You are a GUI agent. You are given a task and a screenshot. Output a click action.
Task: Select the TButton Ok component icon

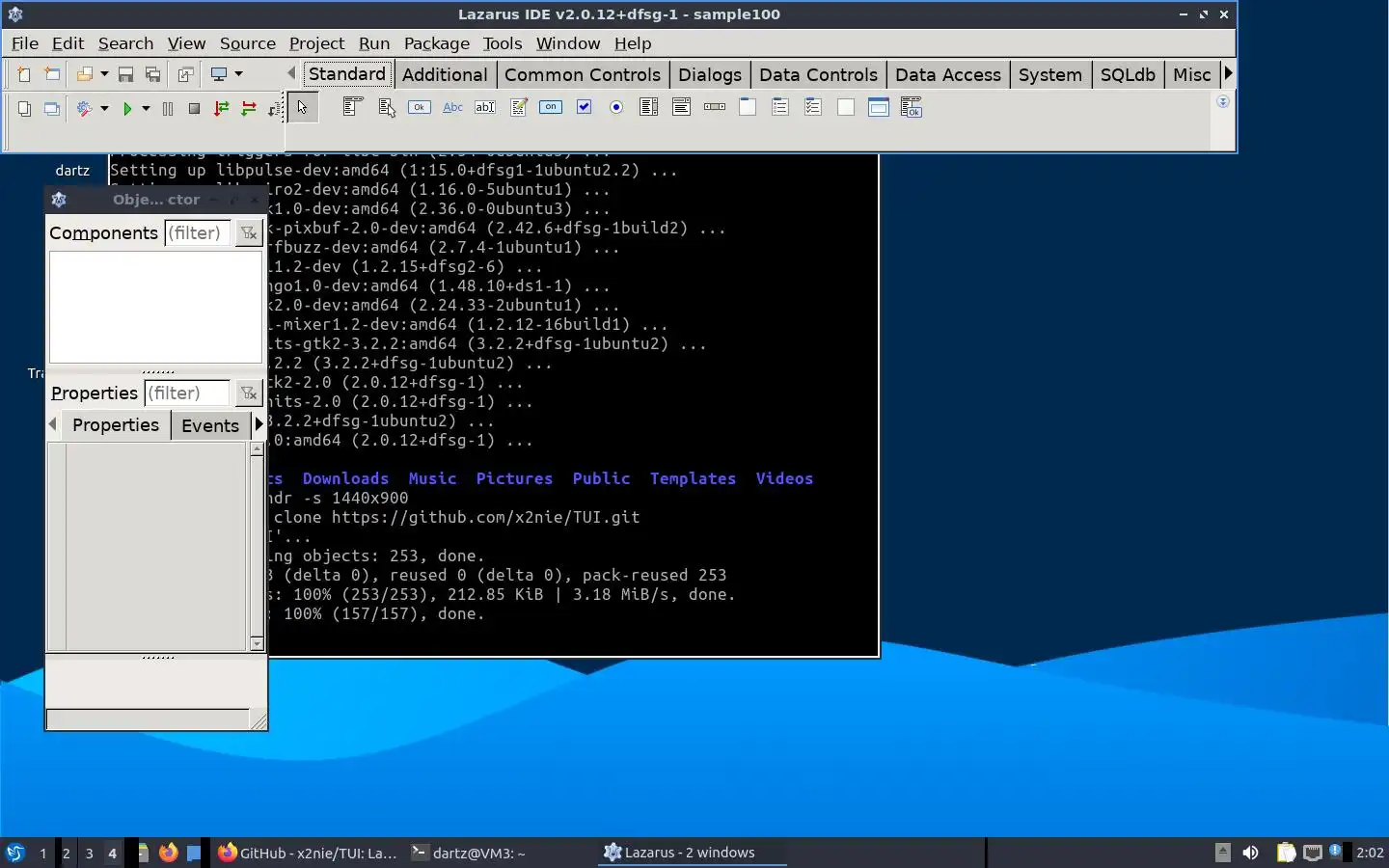tap(420, 107)
